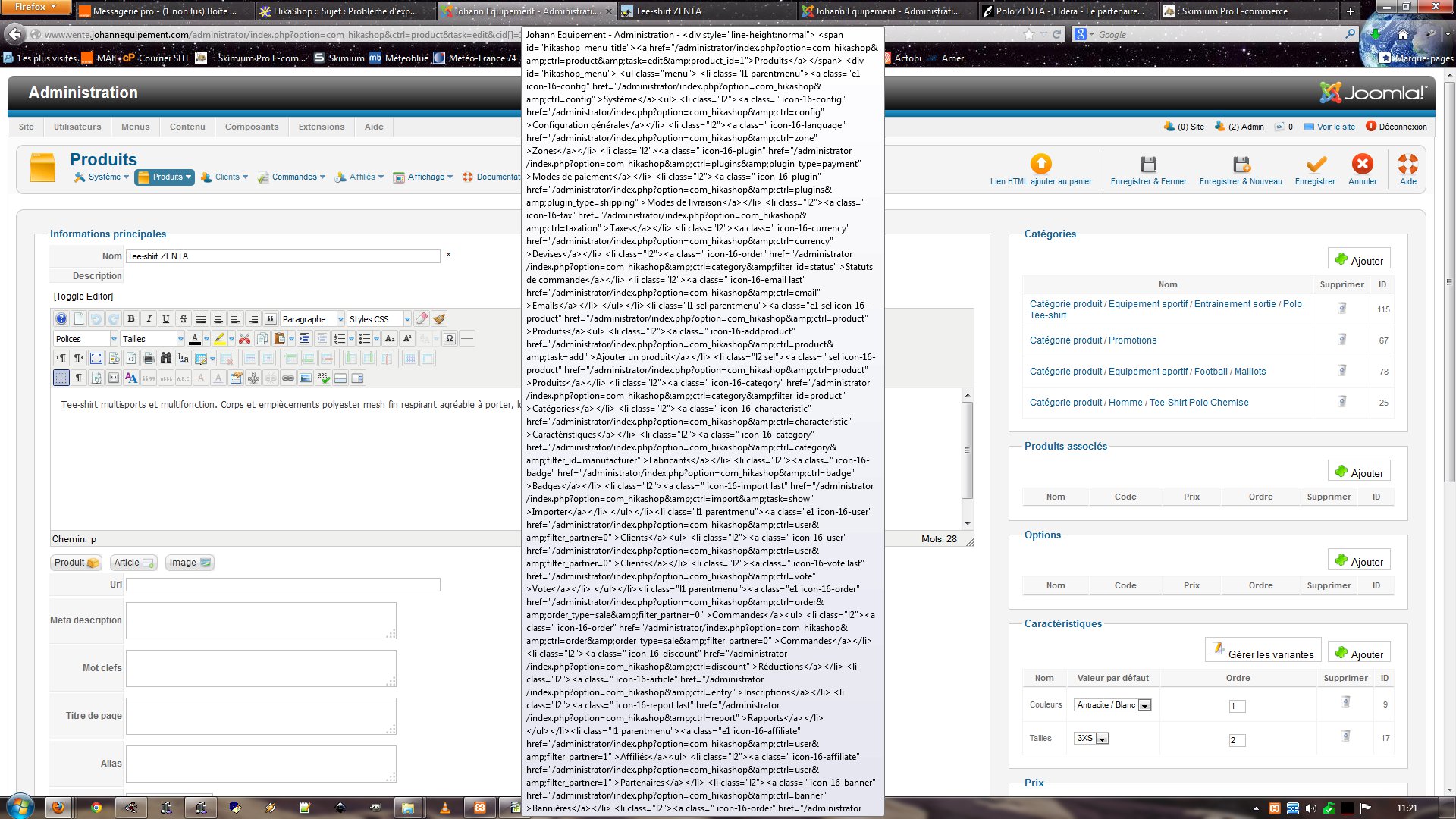The width and height of the screenshot is (1456, 819).
Task: Click Enregistrer & Fermer toolbar button
Action: pyautogui.click(x=1149, y=170)
